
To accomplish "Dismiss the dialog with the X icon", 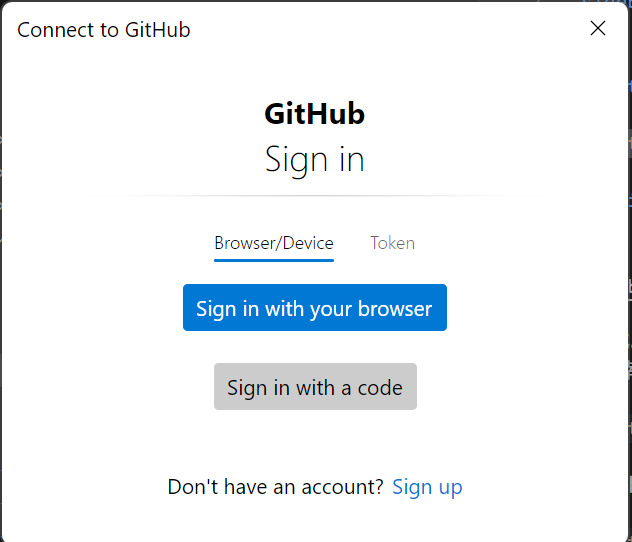I will (x=598, y=28).
